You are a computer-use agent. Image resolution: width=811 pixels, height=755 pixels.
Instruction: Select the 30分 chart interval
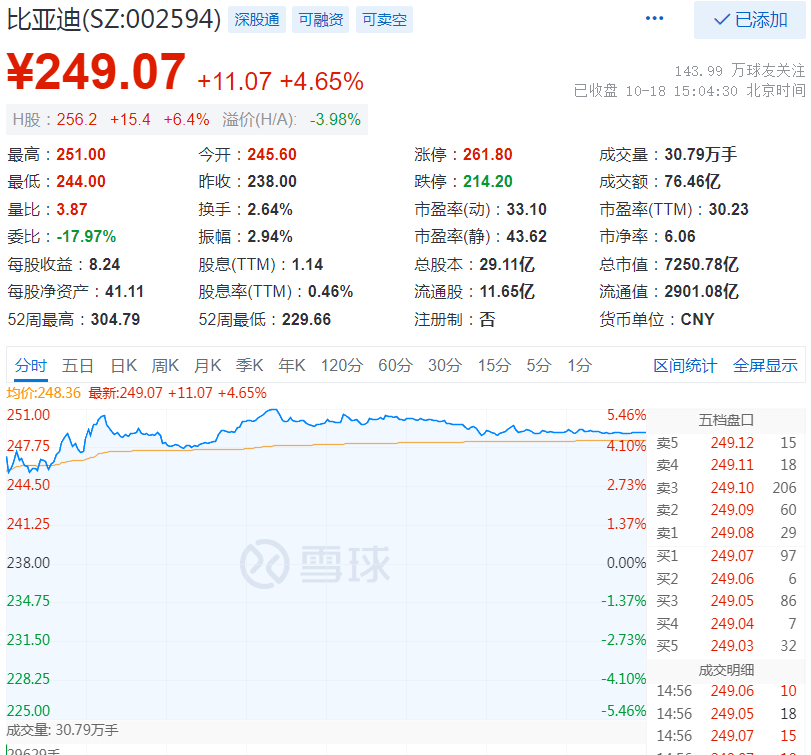coord(445,365)
